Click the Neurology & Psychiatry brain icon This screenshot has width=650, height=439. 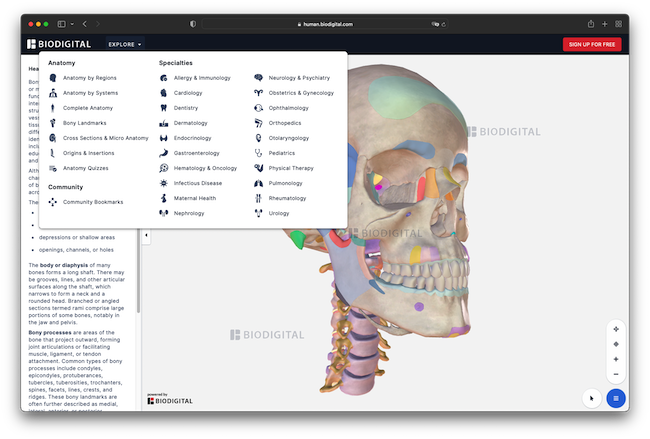click(x=258, y=78)
